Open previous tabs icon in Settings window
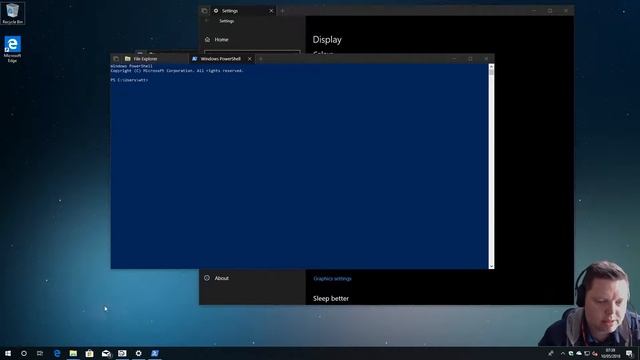The image size is (640, 360). pos(204,11)
